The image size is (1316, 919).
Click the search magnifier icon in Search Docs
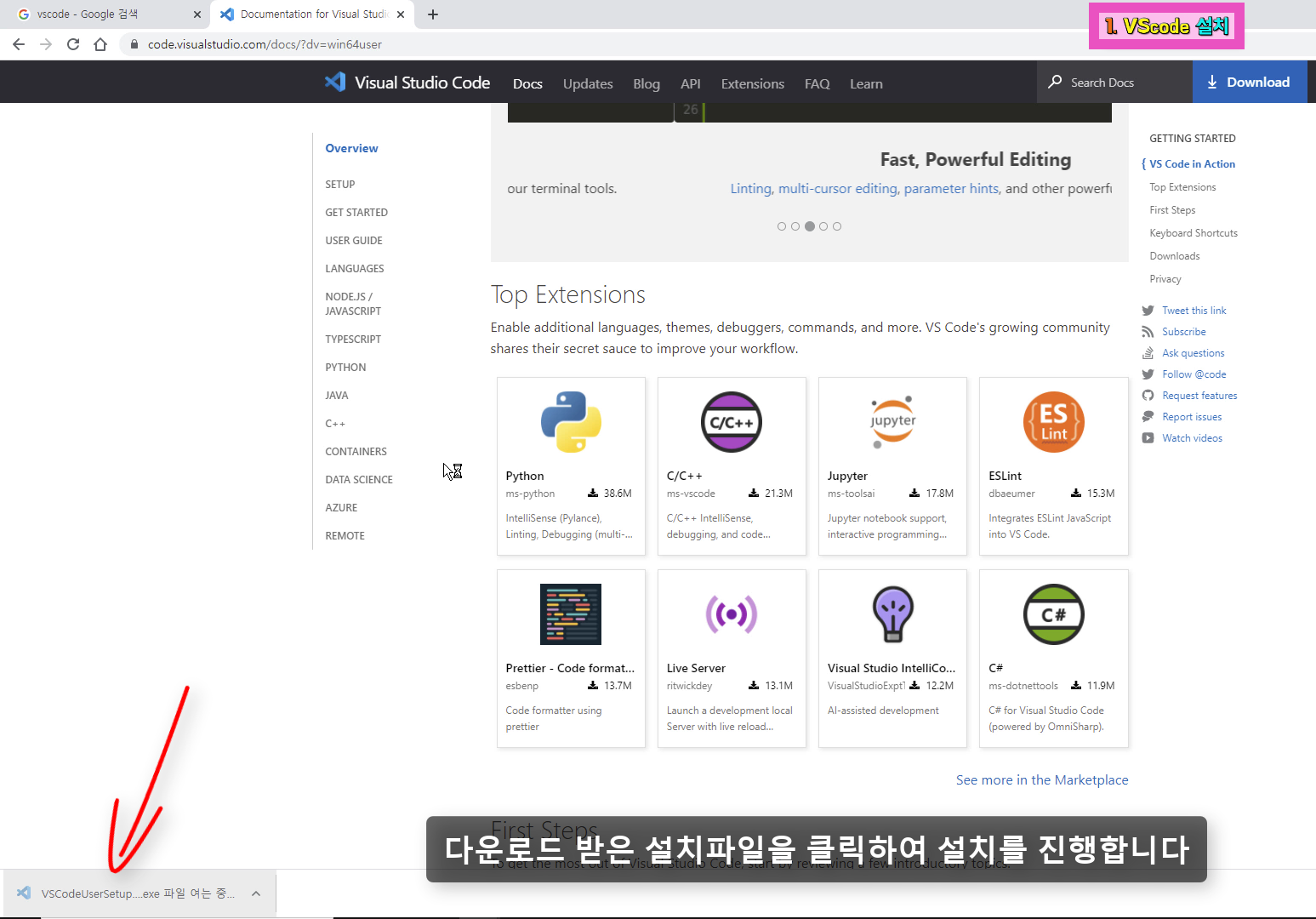[1055, 82]
